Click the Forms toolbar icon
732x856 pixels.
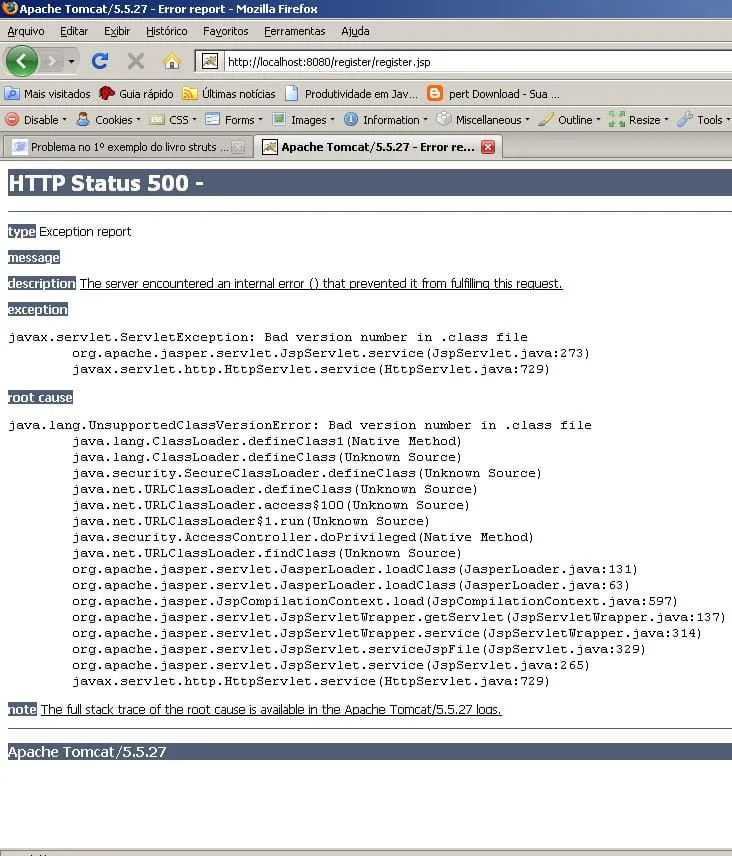click(x=212, y=119)
